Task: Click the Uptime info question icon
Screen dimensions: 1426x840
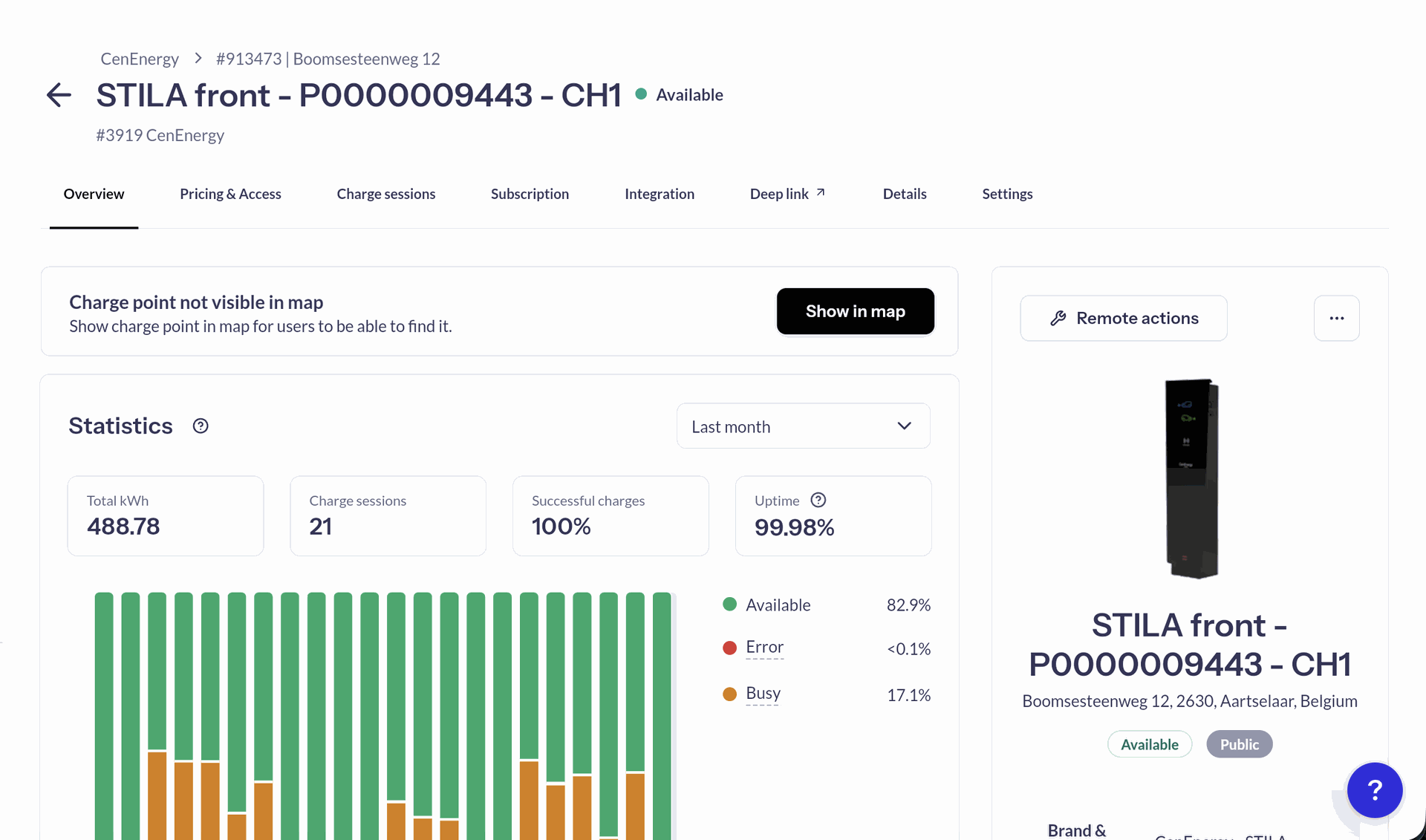Action: click(x=818, y=500)
